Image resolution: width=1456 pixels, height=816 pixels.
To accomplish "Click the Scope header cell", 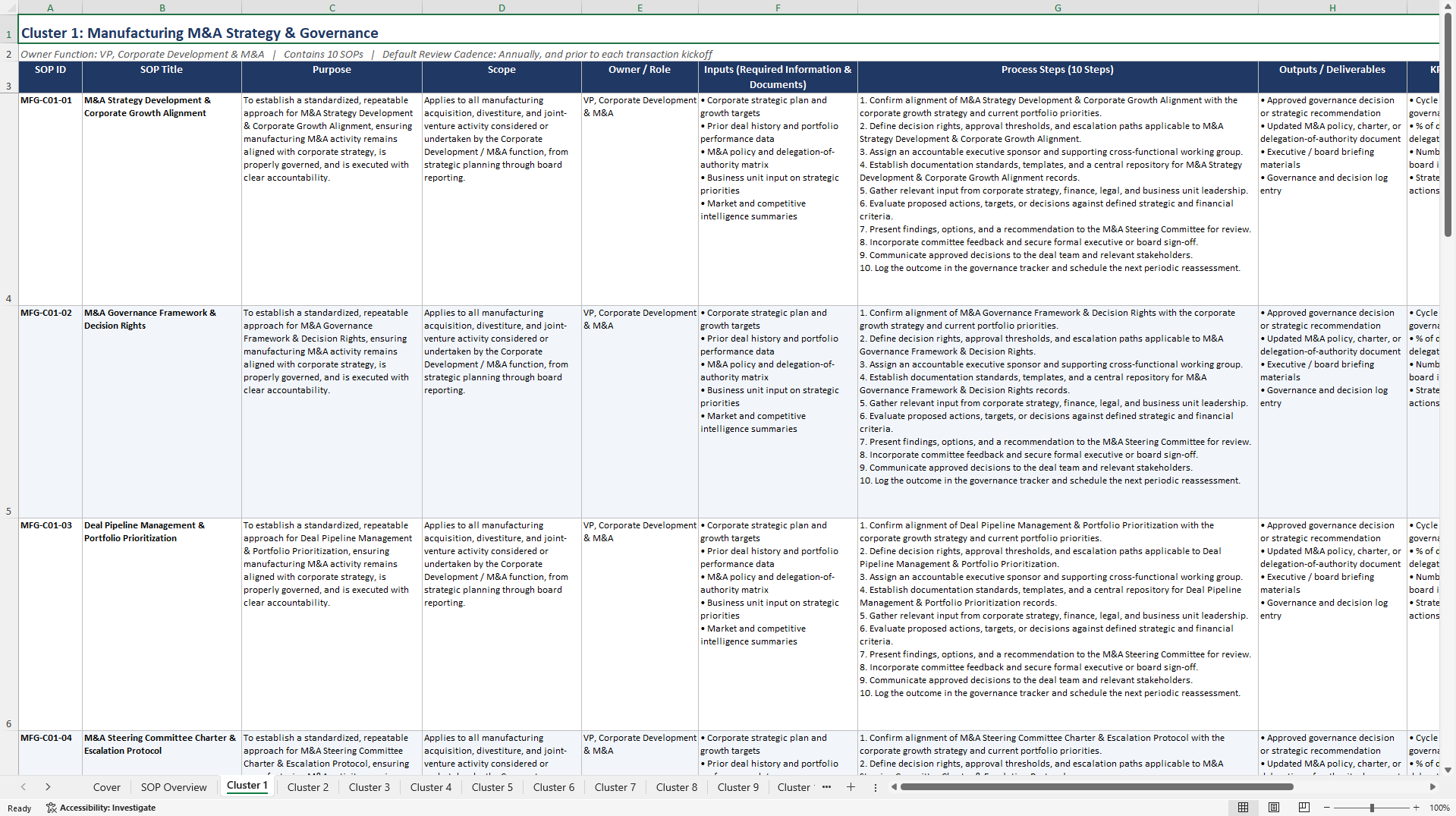I will pyautogui.click(x=502, y=77).
